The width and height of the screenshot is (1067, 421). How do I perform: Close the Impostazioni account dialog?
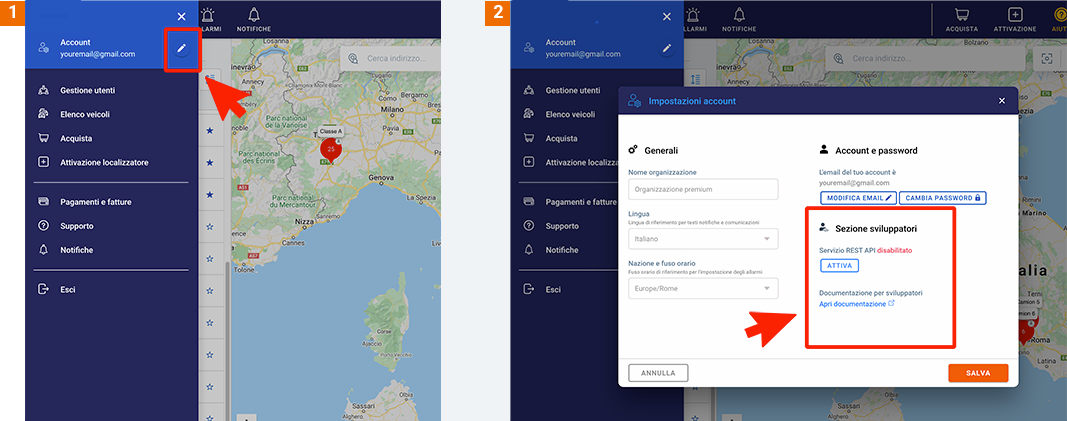1002,101
